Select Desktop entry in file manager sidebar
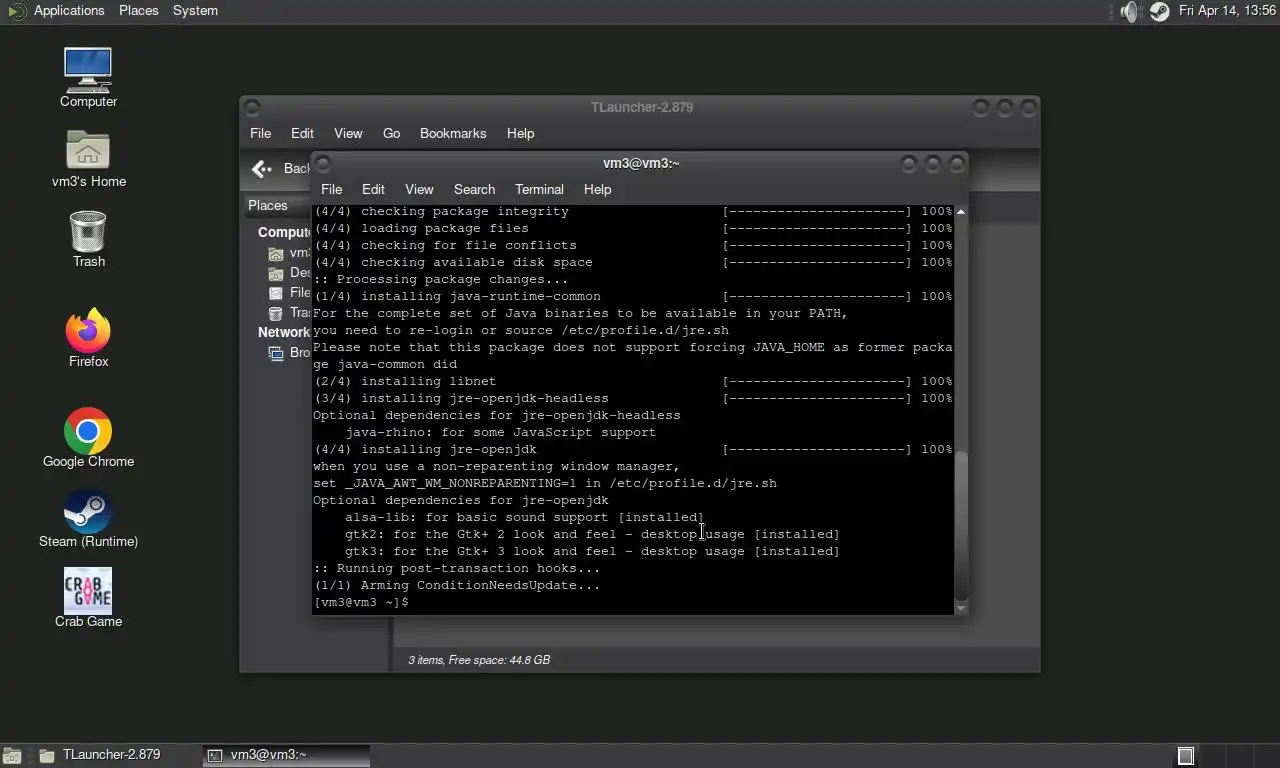The height and width of the screenshot is (768, 1280). pos(289,272)
